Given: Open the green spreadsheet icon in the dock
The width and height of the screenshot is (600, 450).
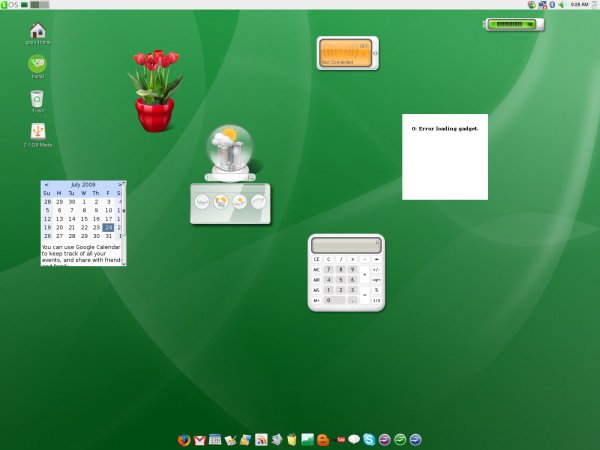Looking at the screenshot, I should (307, 440).
